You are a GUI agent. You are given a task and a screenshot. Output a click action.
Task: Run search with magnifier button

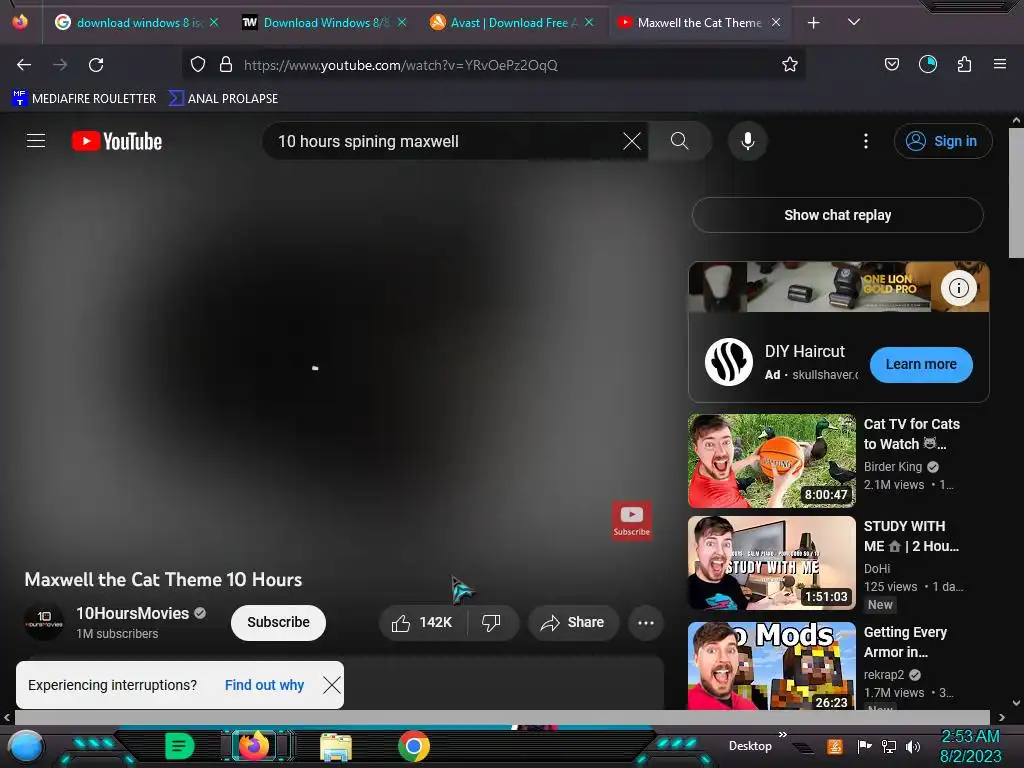679,141
